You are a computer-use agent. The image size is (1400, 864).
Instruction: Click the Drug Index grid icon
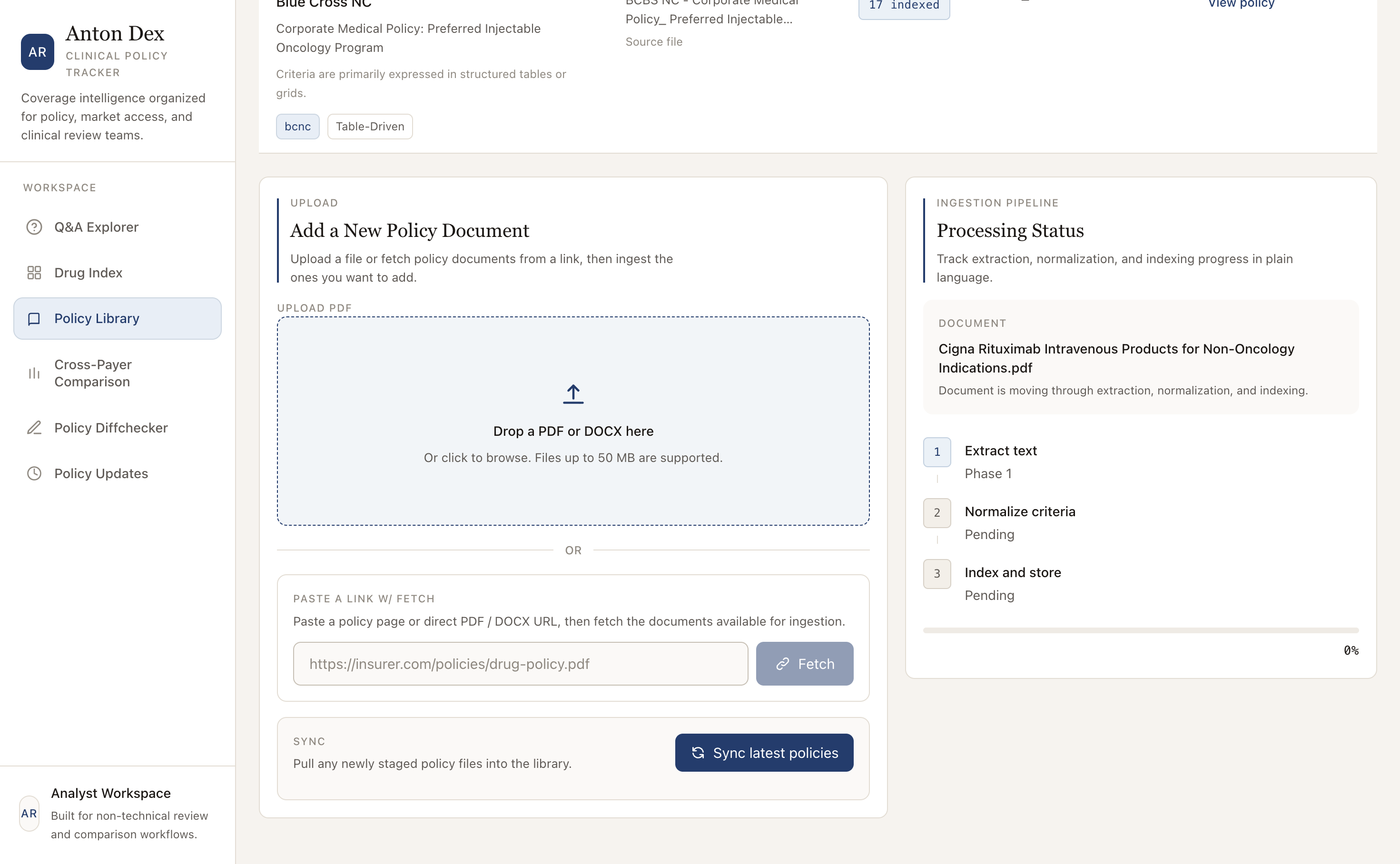click(x=34, y=273)
